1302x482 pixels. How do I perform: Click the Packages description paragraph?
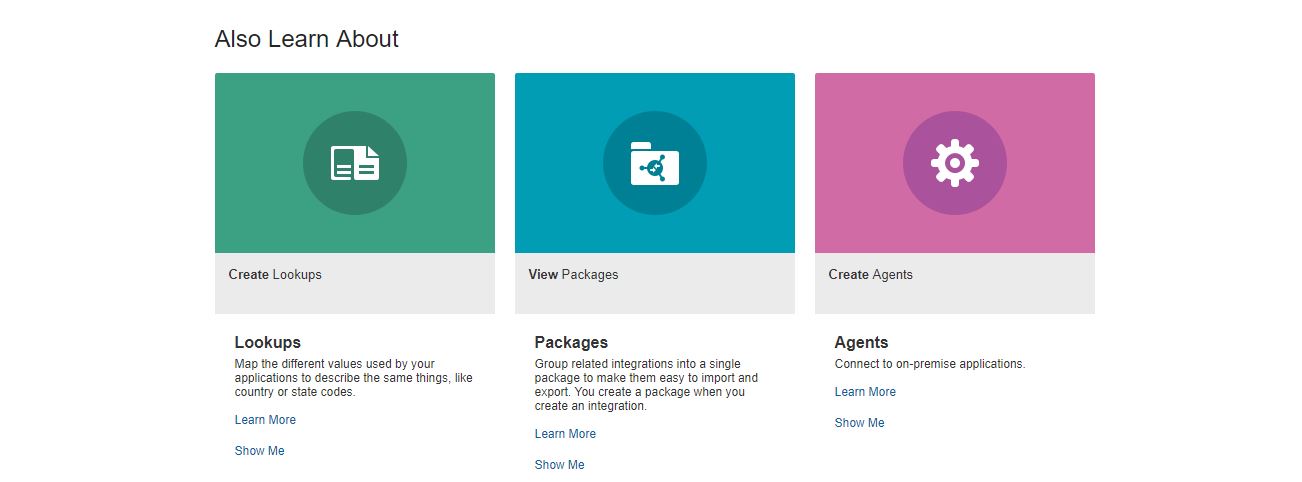pos(647,385)
